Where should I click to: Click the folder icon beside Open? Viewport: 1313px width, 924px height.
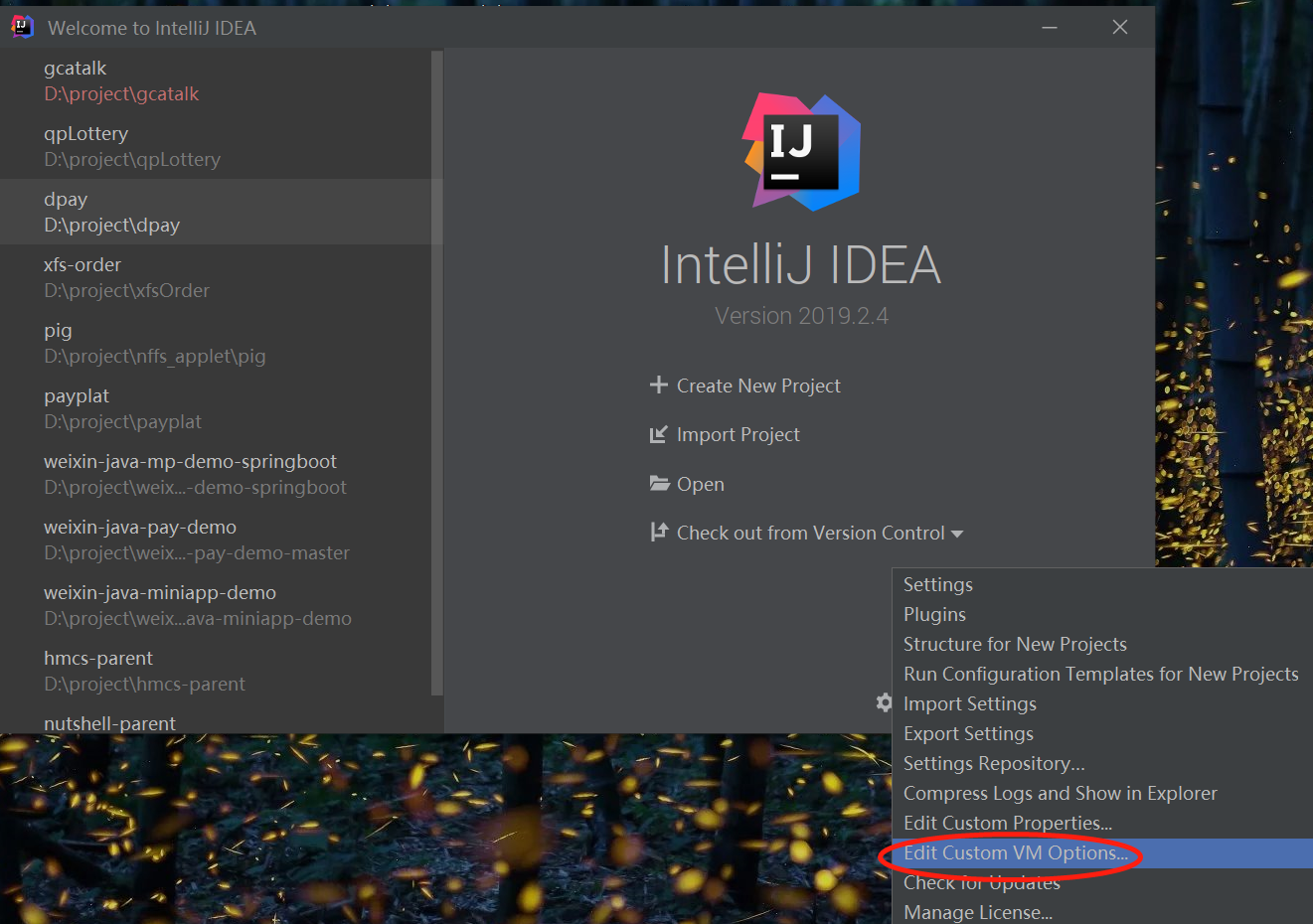(659, 483)
